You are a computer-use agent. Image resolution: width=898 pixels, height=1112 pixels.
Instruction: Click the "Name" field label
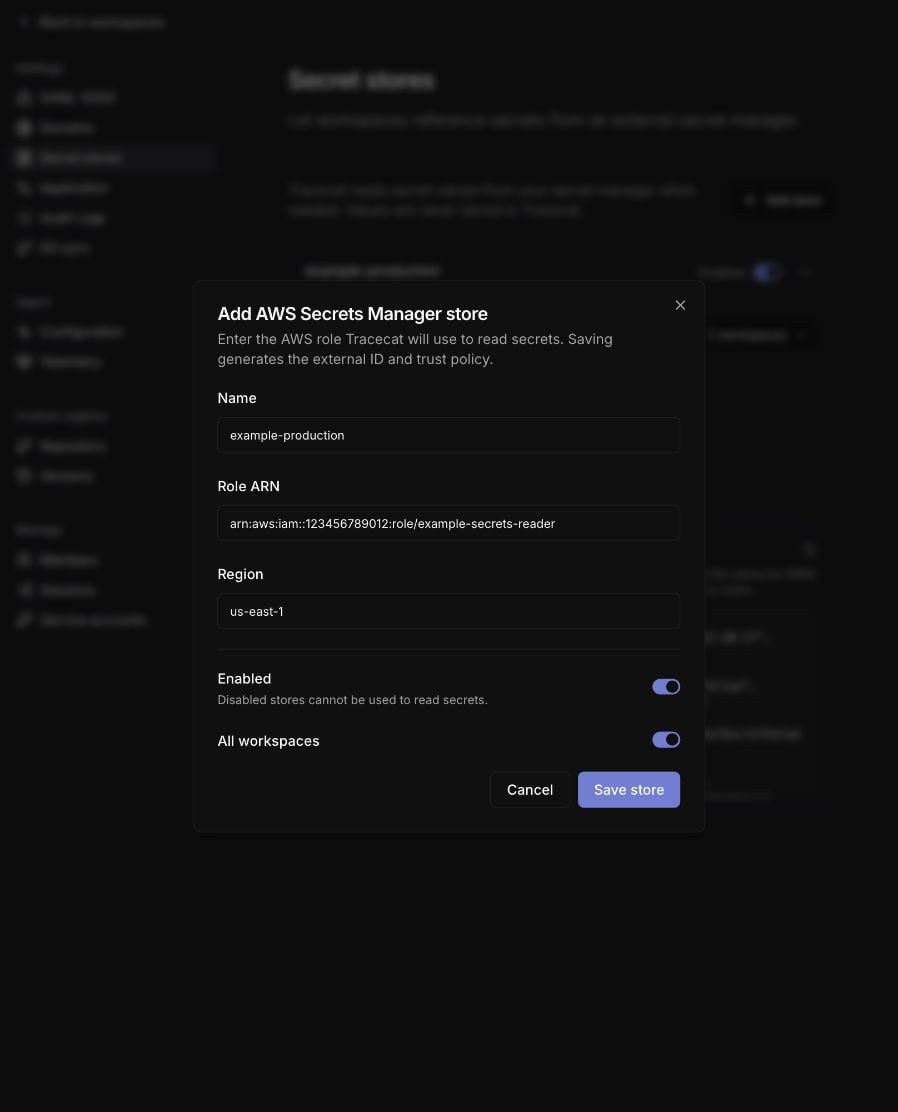237,399
